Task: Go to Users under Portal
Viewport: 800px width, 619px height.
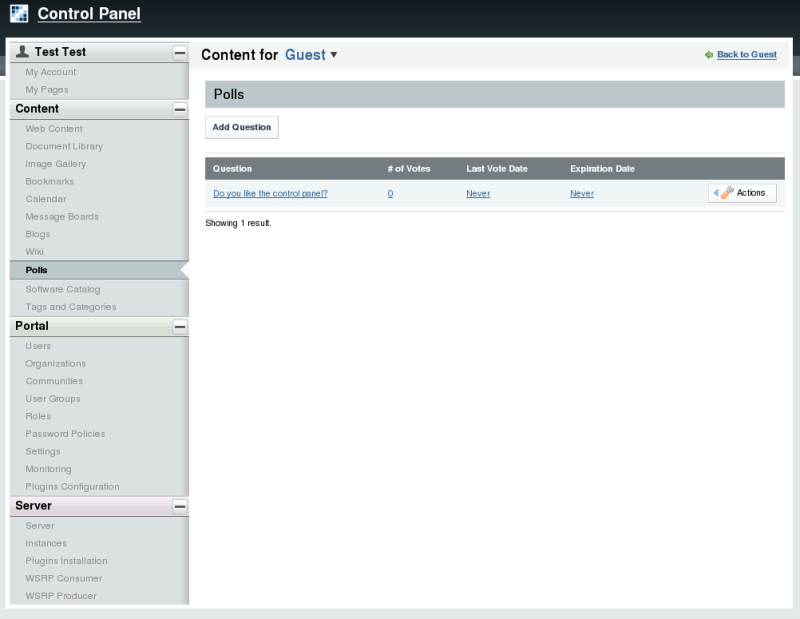Action: click(38, 346)
